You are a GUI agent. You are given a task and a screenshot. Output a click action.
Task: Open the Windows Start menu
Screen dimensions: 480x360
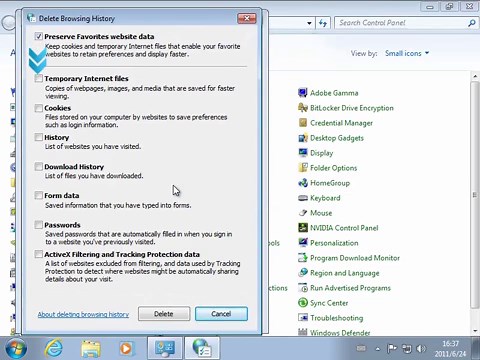[x=16, y=348]
